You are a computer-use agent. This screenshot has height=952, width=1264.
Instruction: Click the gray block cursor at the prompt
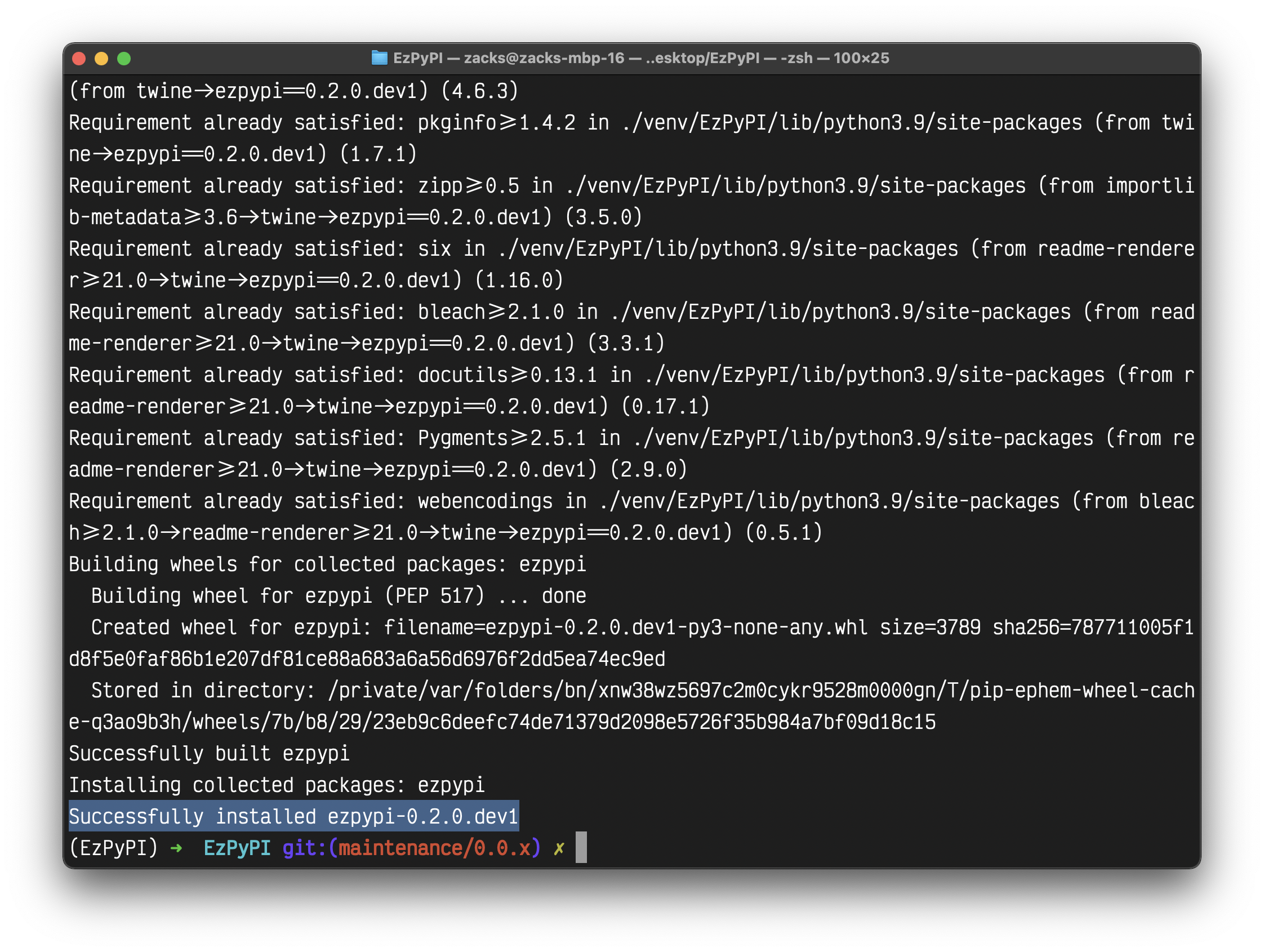coord(581,847)
